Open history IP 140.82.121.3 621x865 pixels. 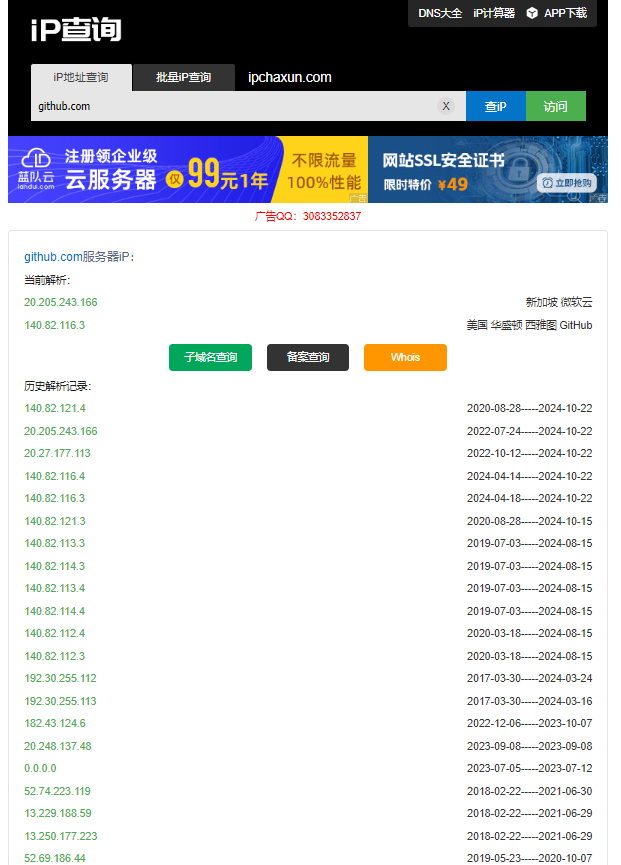(x=55, y=521)
